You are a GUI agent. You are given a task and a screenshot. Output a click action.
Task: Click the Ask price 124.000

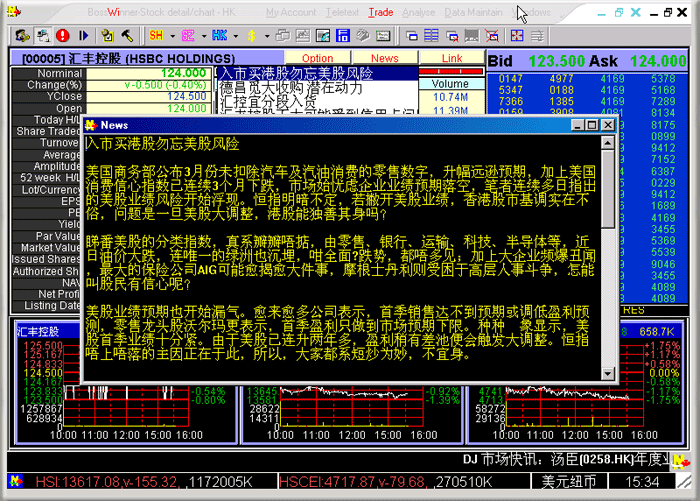658,61
